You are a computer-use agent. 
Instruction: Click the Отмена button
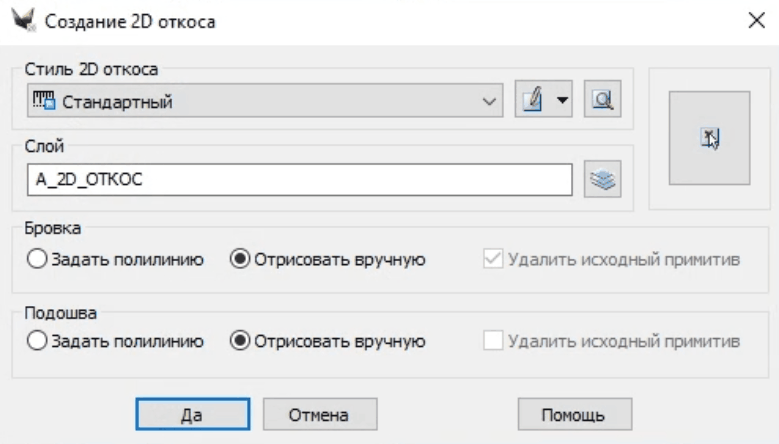click(x=318, y=414)
